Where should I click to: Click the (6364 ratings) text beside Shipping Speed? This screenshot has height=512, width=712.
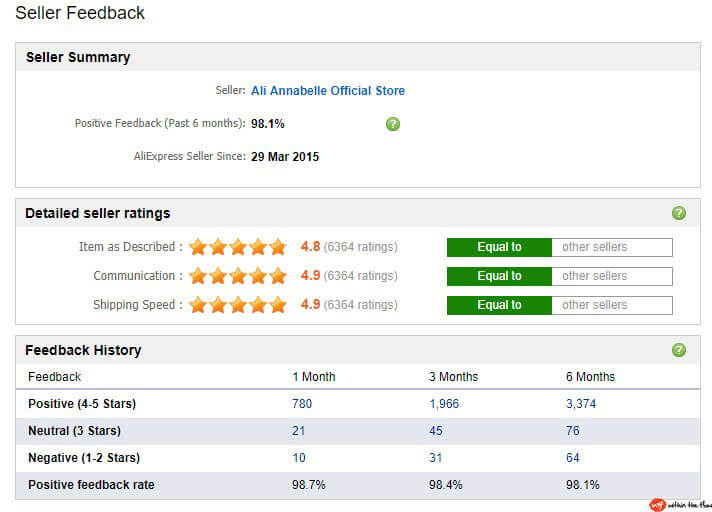361,305
